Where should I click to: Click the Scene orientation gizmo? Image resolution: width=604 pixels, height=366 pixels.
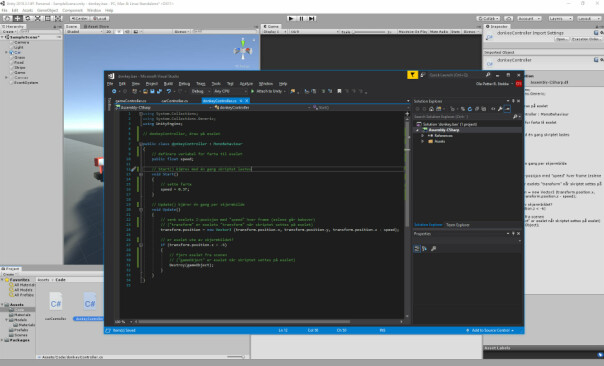click(x=243, y=50)
